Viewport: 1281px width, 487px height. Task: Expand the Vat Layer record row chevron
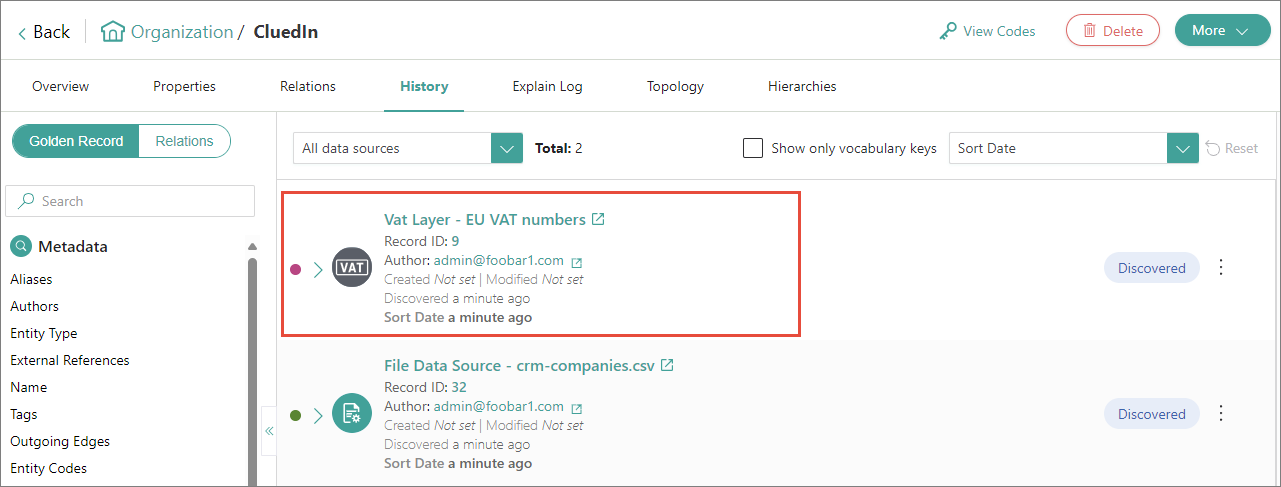pyautogui.click(x=318, y=269)
